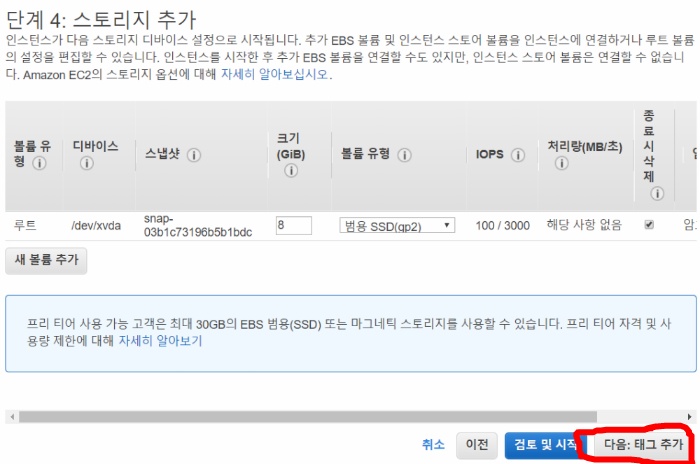The height and width of the screenshot is (464, 700).
Task: Click info icon under 크기 (GiB) header
Action: click(291, 171)
